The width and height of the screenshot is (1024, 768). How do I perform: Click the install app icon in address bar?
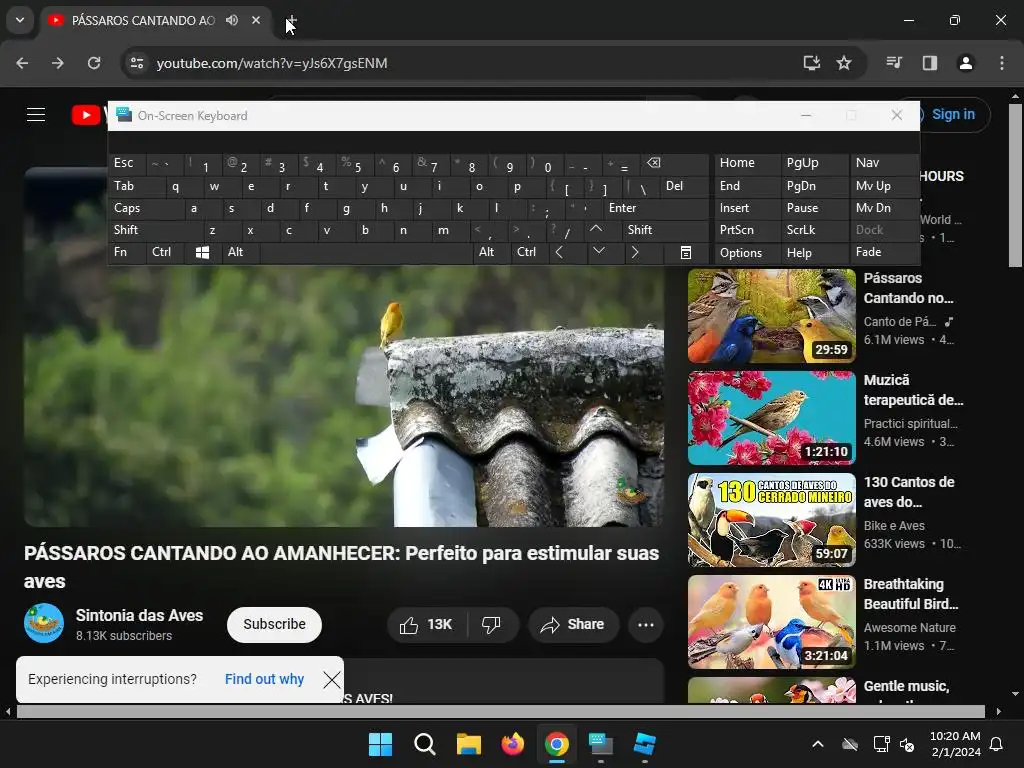[x=811, y=63]
